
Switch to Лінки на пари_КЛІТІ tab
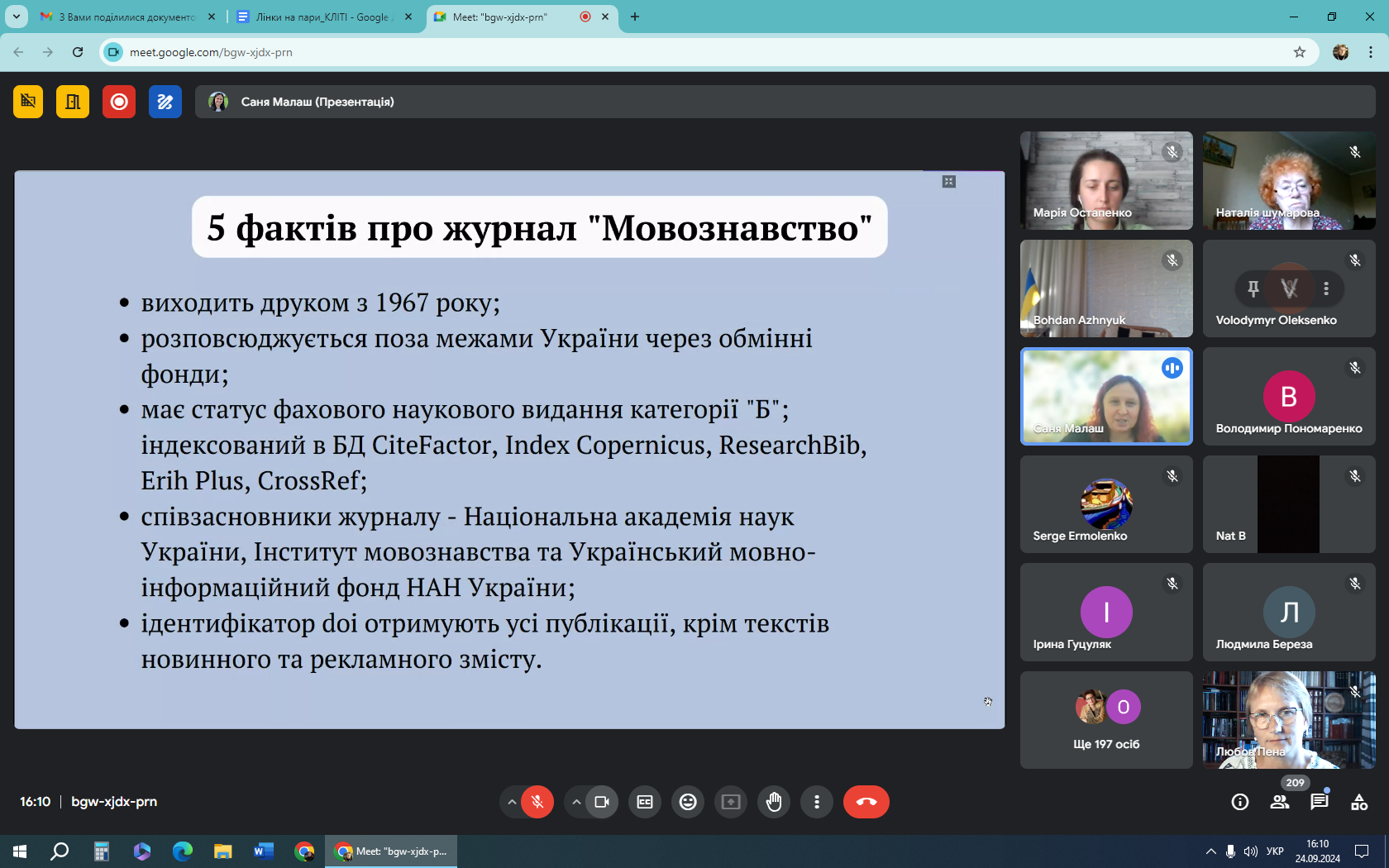coord(322,17)
